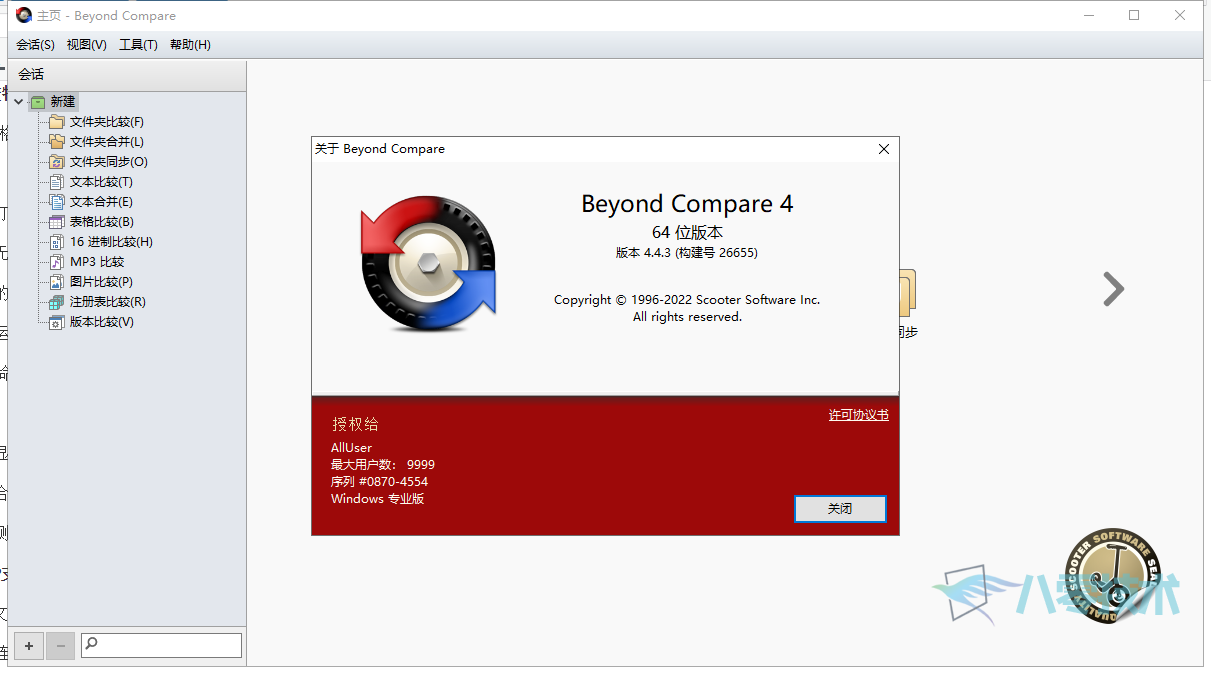Screen dimensions: 1211x674
Task: Open the 帮助(H) menu
Action: pyautogui.click(x=190, y=45)
